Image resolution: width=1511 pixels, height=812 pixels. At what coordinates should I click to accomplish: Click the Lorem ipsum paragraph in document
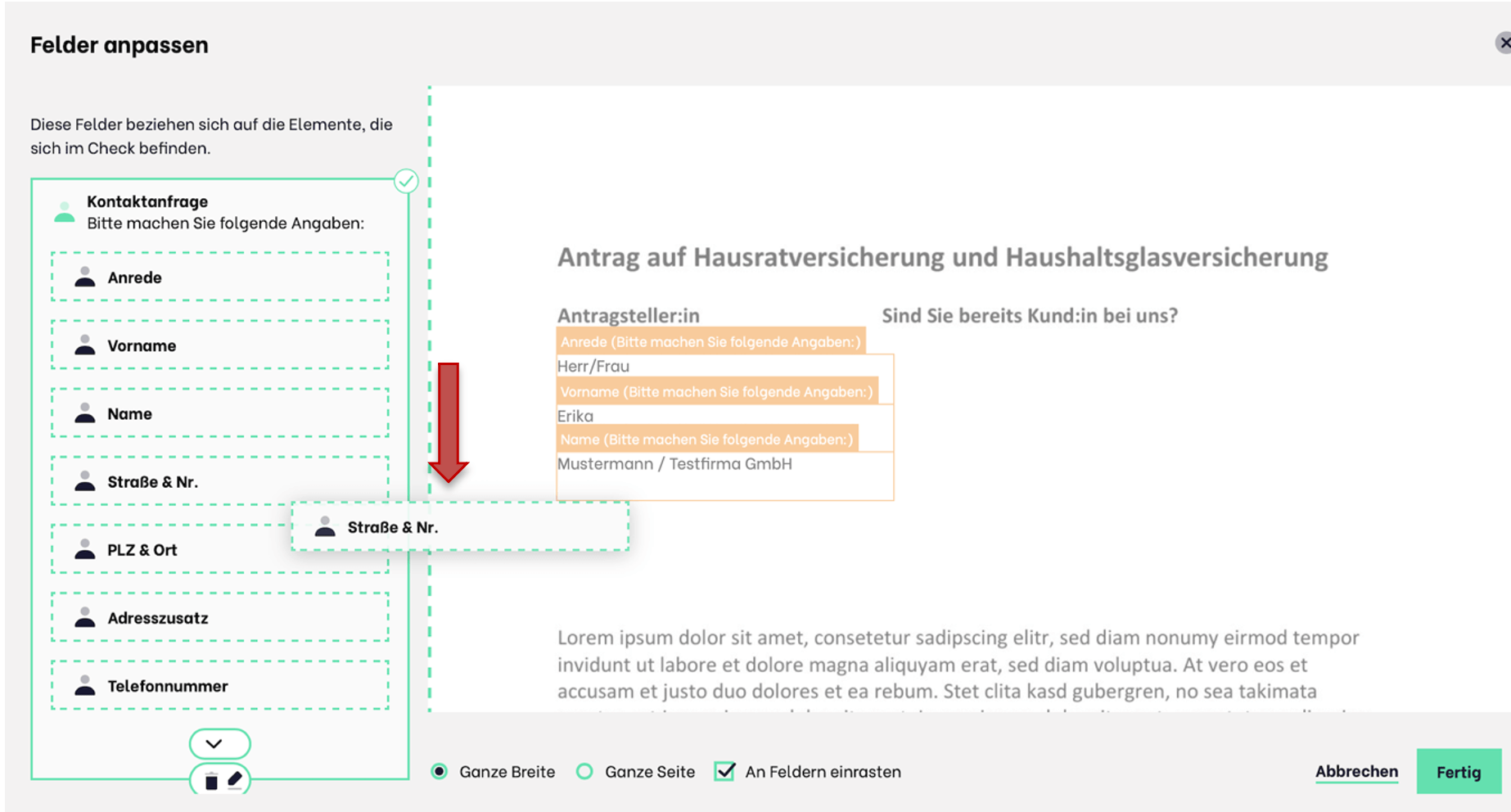click(958, 670)
